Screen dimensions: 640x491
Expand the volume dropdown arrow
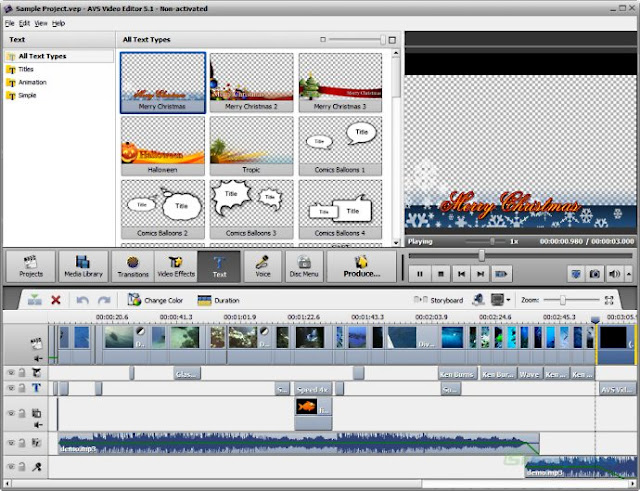coord(629,274)
